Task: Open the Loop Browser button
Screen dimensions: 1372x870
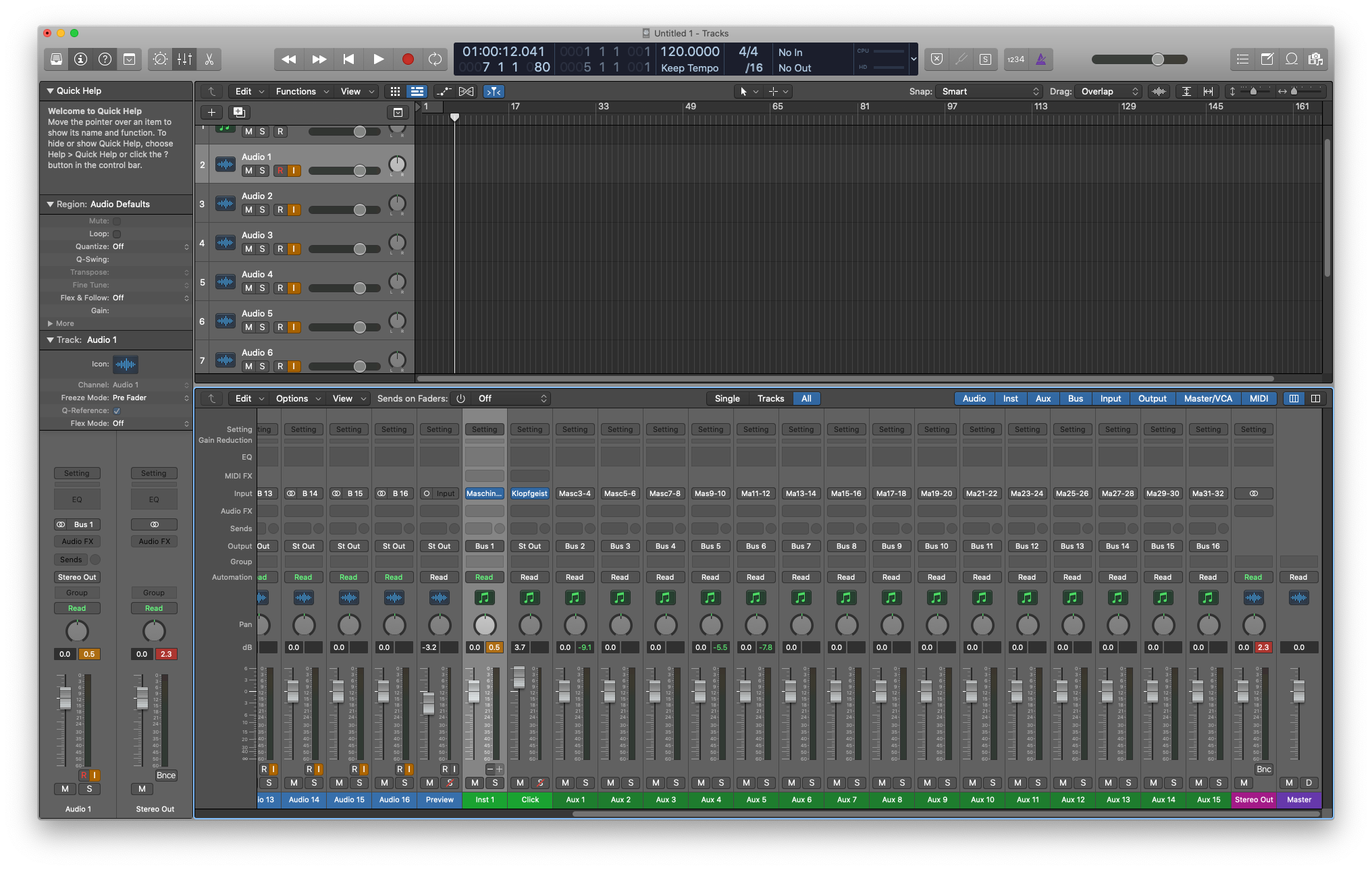Action: (x=1292, y=59)
